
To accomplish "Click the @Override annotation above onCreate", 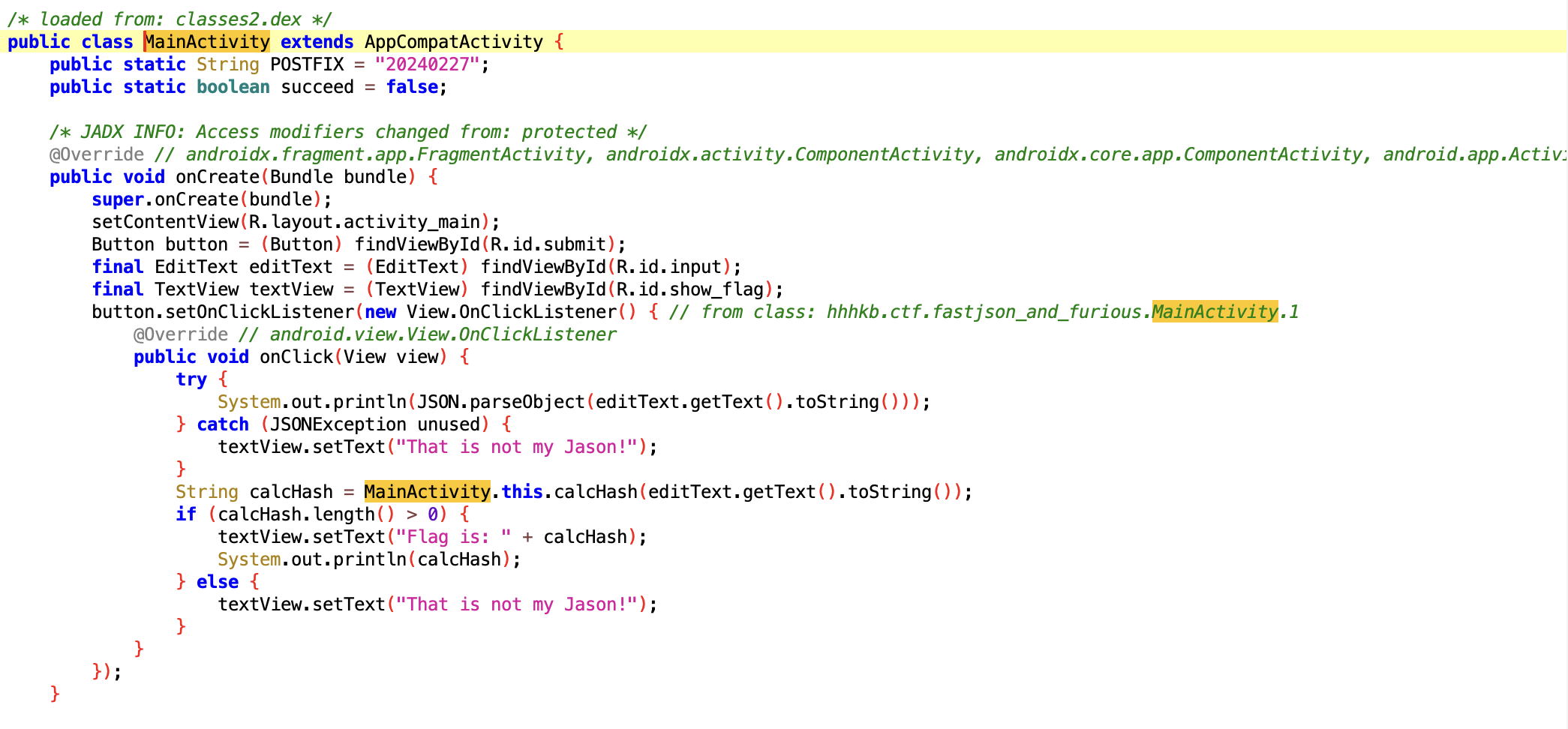I will (x=97, y=154).
